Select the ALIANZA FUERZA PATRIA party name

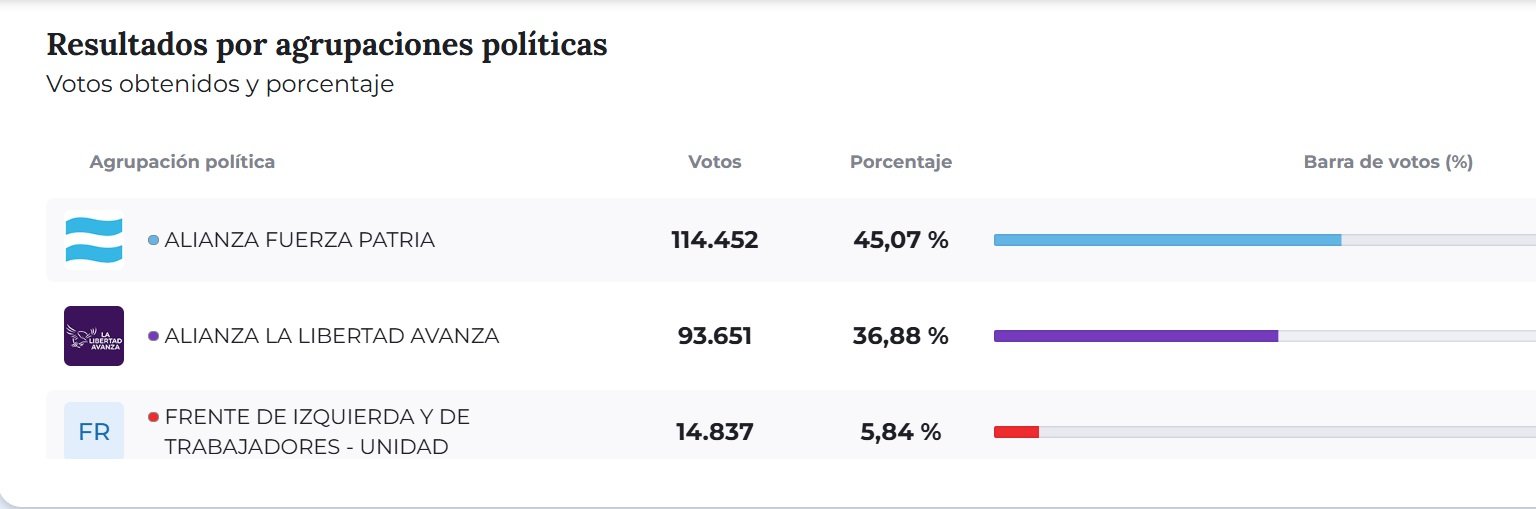(299, 240)
